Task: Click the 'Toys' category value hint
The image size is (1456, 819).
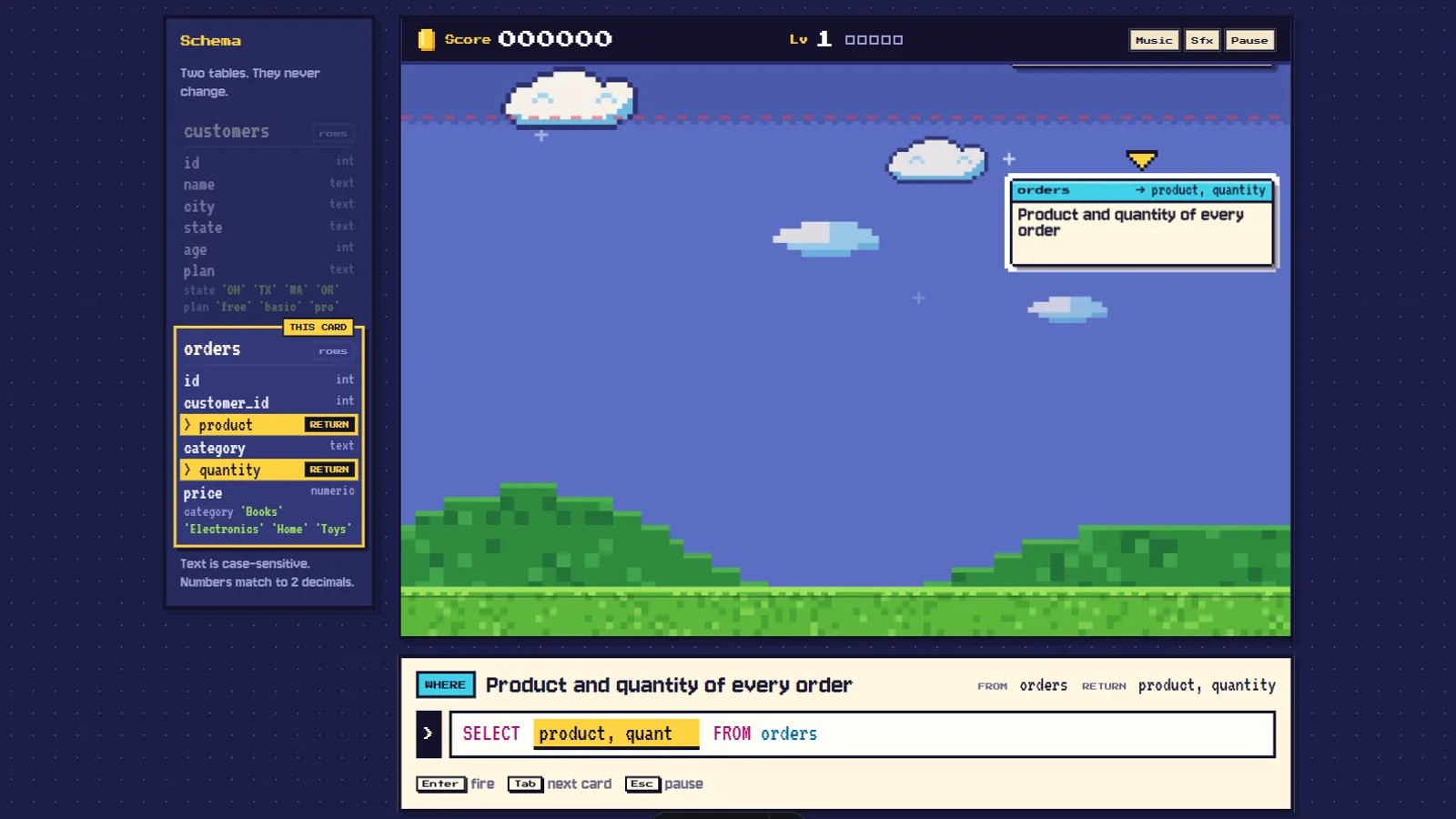Action: (333, 529)
